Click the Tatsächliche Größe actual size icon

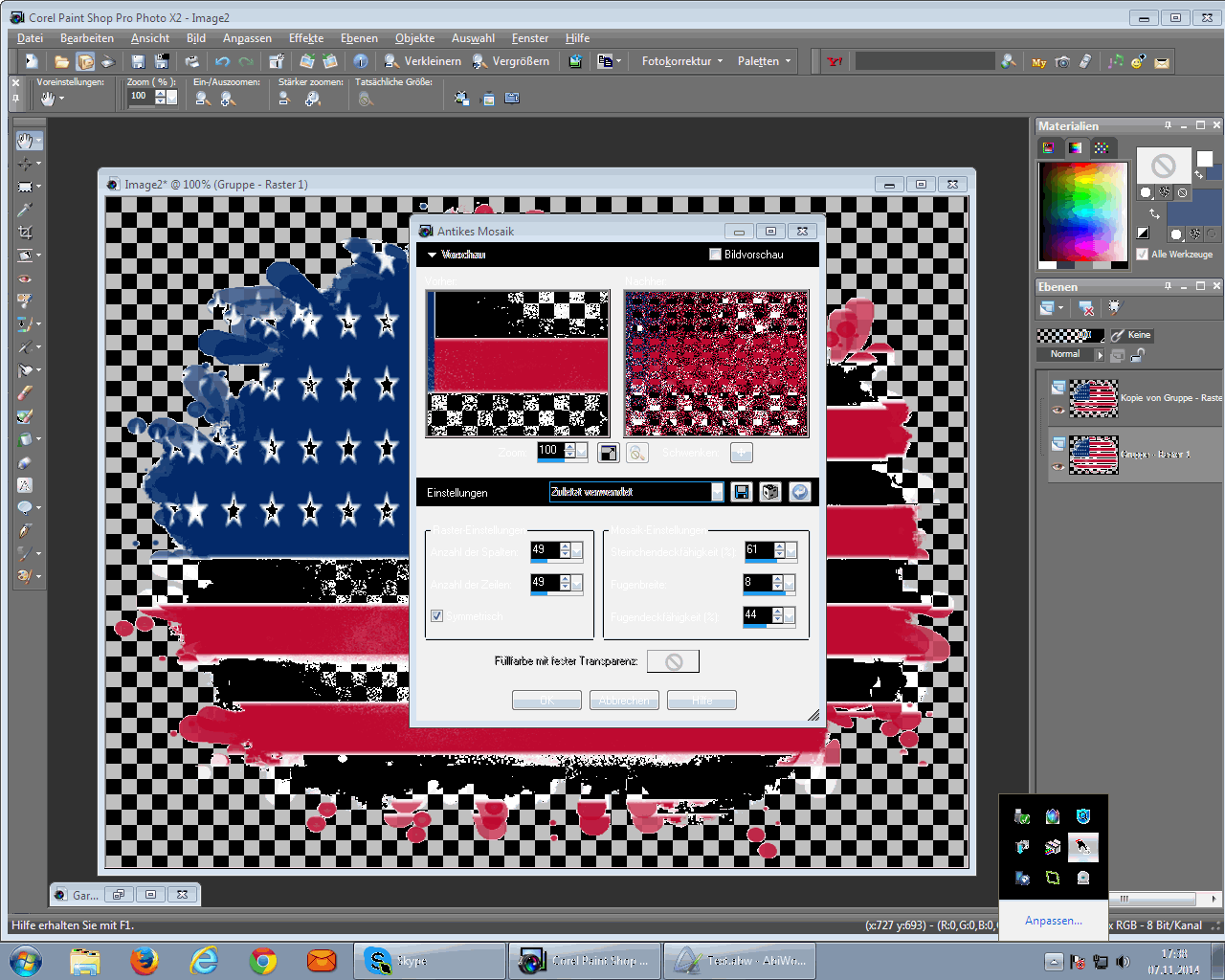tap(366, 99)
